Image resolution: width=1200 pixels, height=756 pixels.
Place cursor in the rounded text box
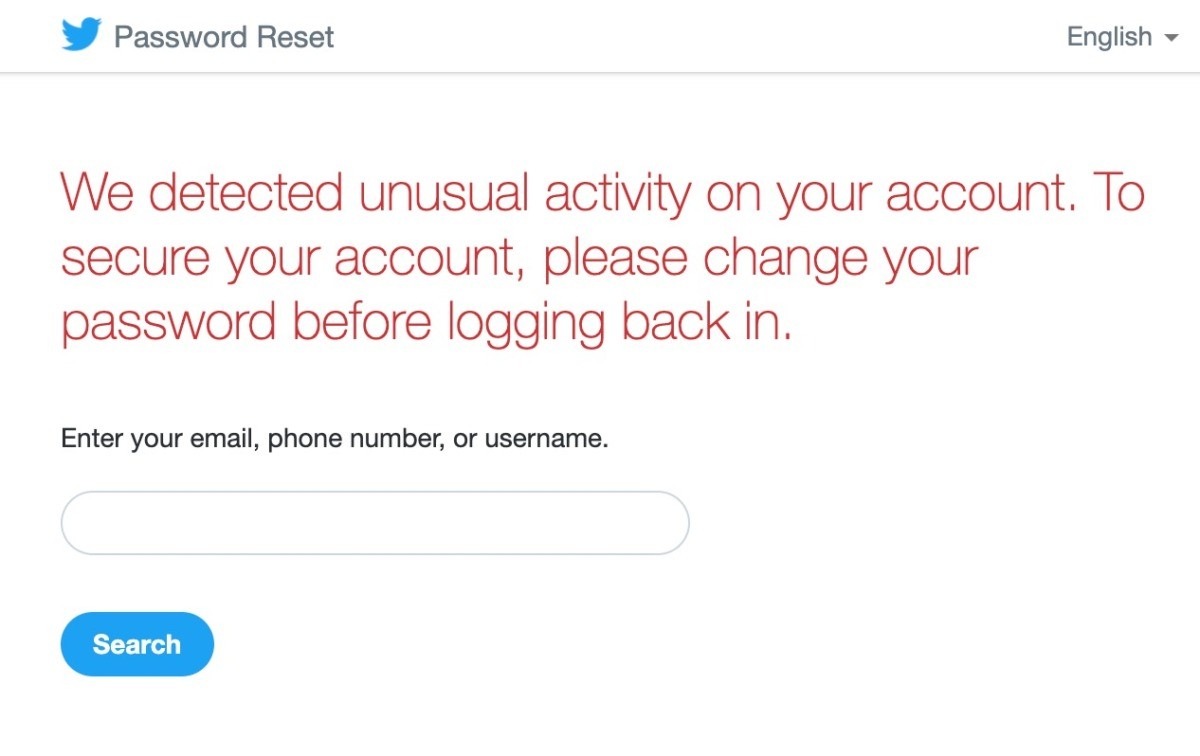[x=375, y=522]
